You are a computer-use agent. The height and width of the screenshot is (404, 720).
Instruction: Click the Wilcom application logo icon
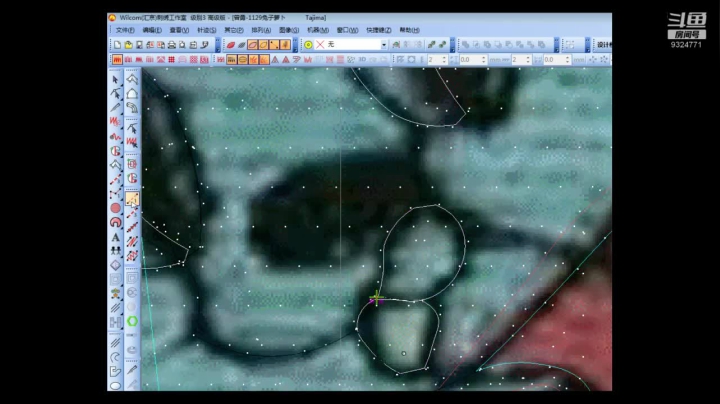coord(112,18)
